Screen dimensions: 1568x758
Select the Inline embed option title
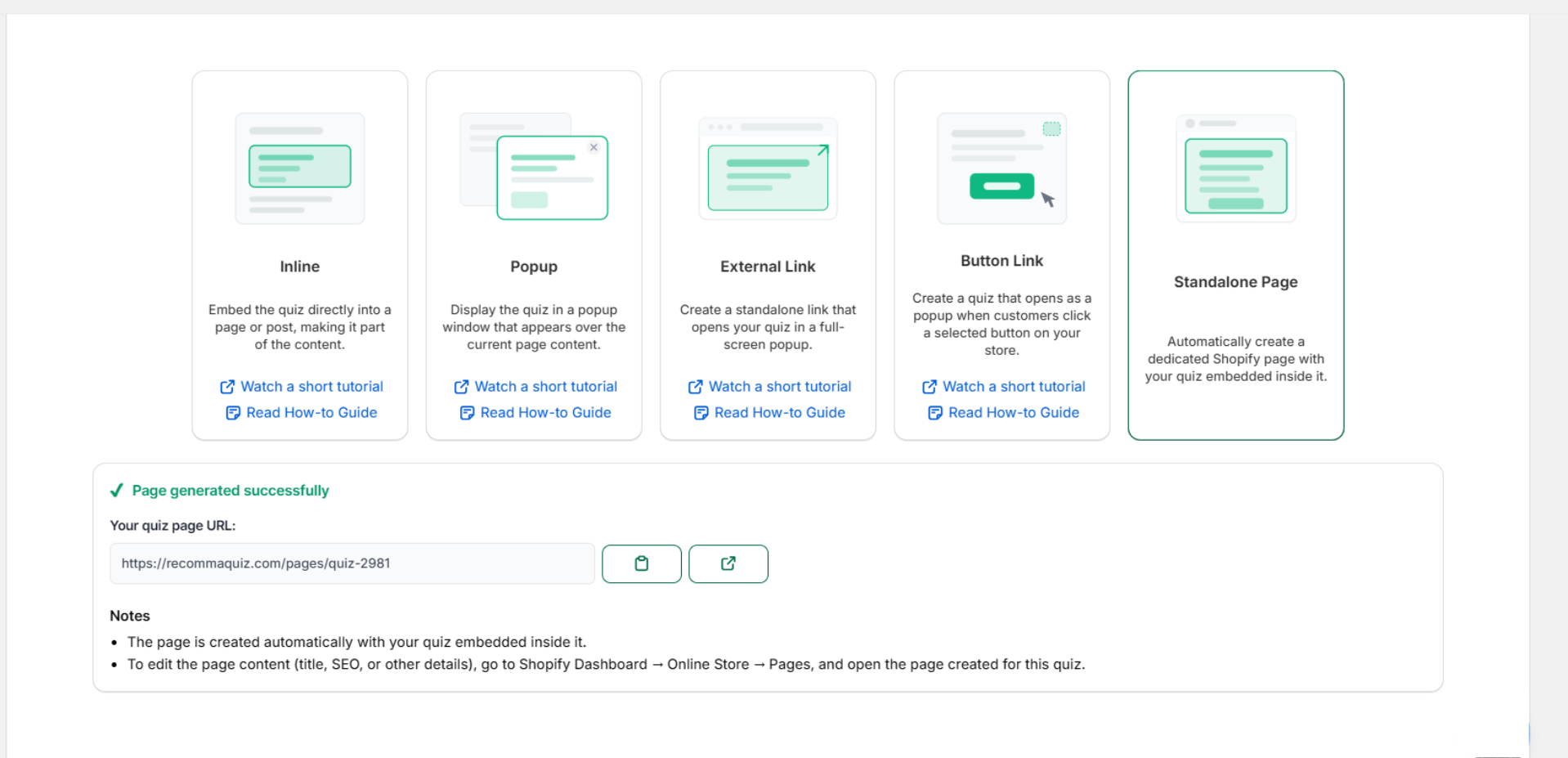pos(300,267)
